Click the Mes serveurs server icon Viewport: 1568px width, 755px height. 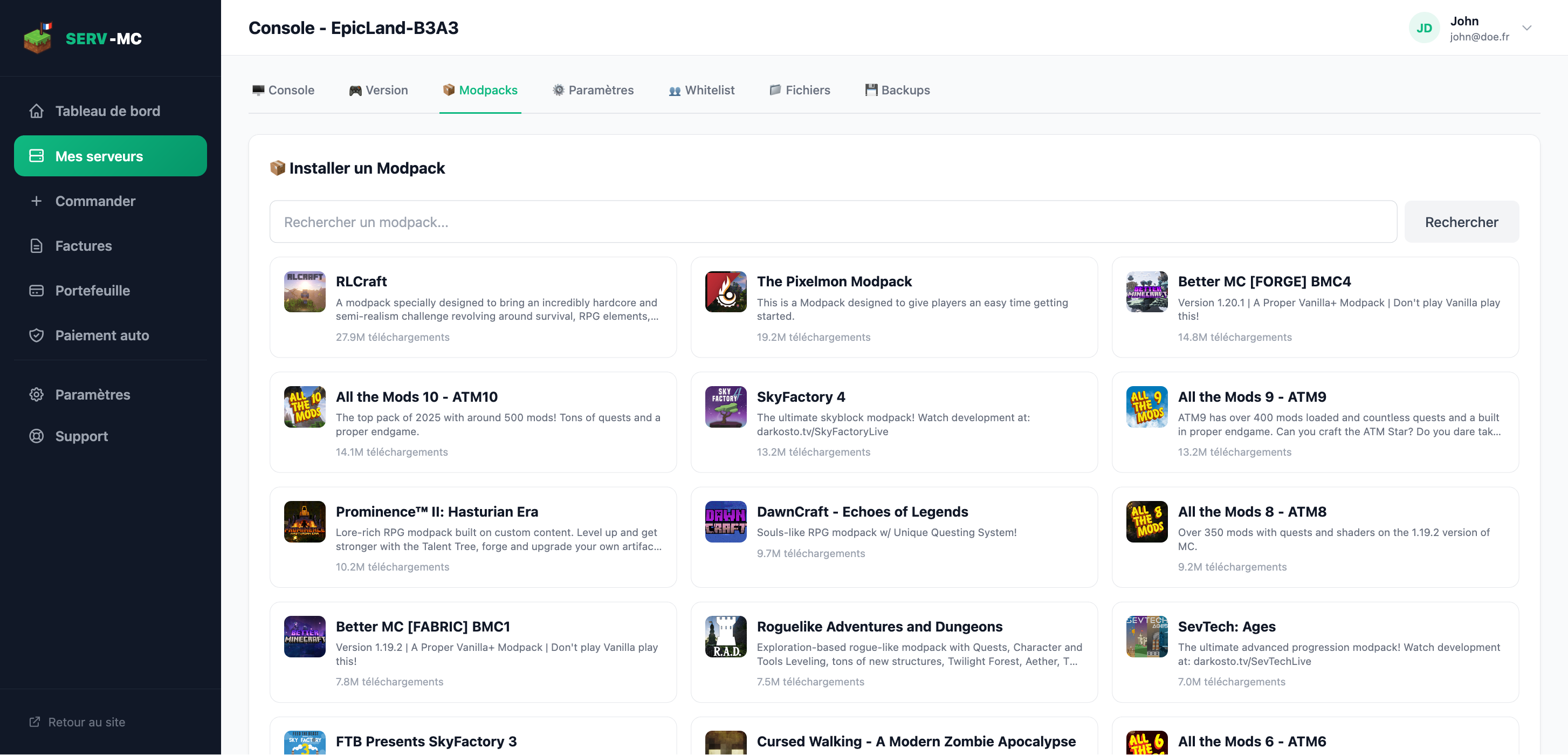tap(37, 156)
